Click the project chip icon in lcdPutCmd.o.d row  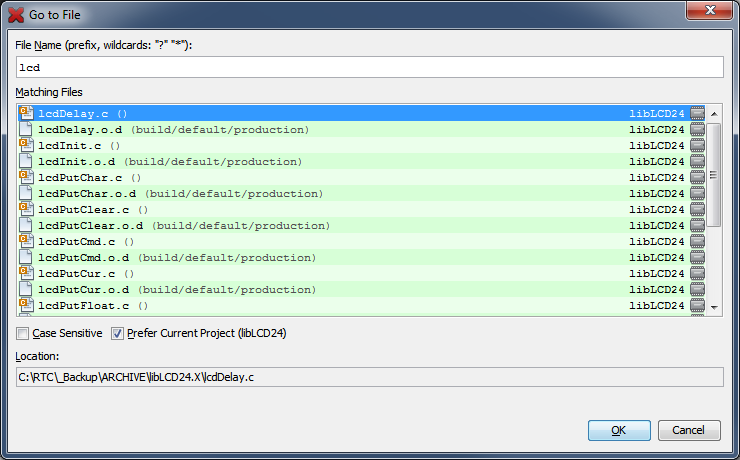pyautogui.click(x=697, y=258)
